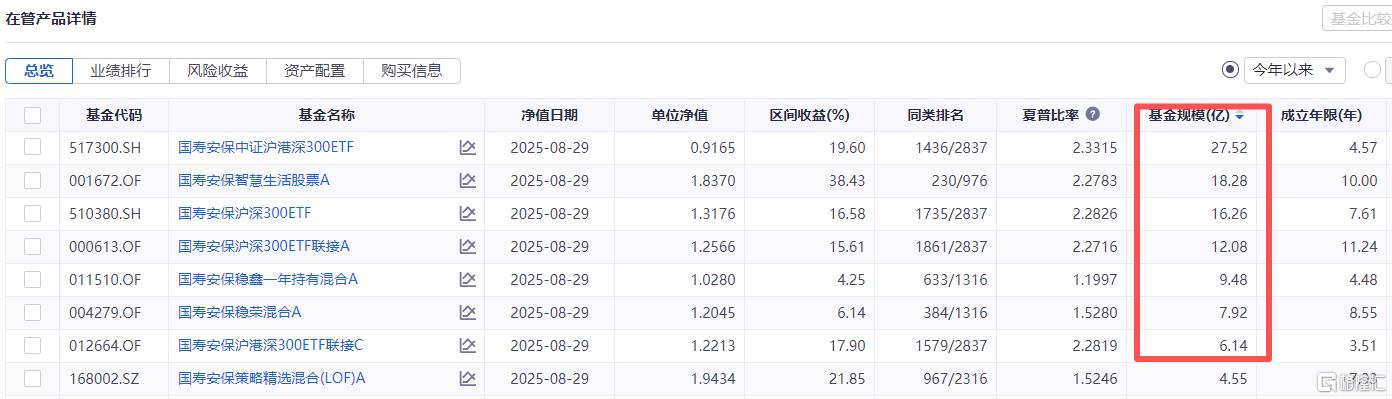1392x399 pixels.
Task: Click fund code 011510.OF
Action: click(106, 280)
